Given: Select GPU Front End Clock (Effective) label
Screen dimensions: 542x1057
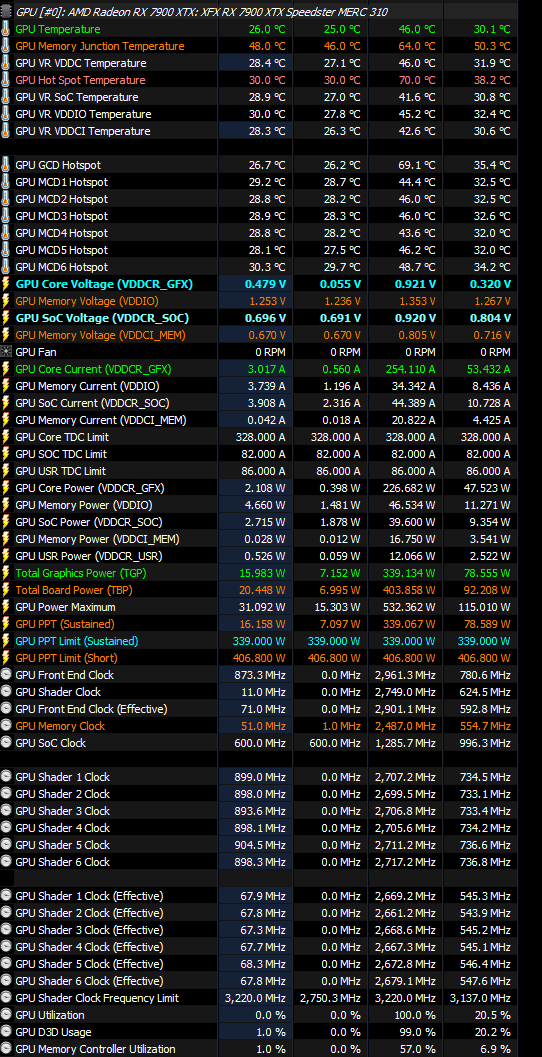Looking at the screenshot, I should [x=91, y=708].
